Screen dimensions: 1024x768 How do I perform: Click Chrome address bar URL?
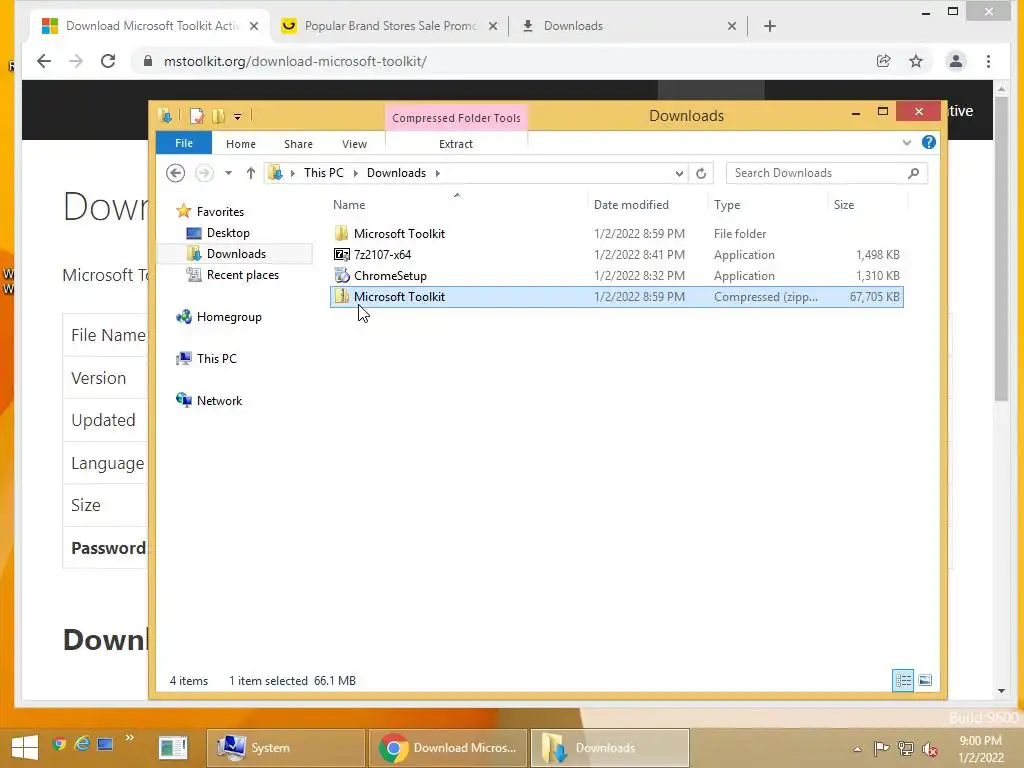click(x=295, y=61)
